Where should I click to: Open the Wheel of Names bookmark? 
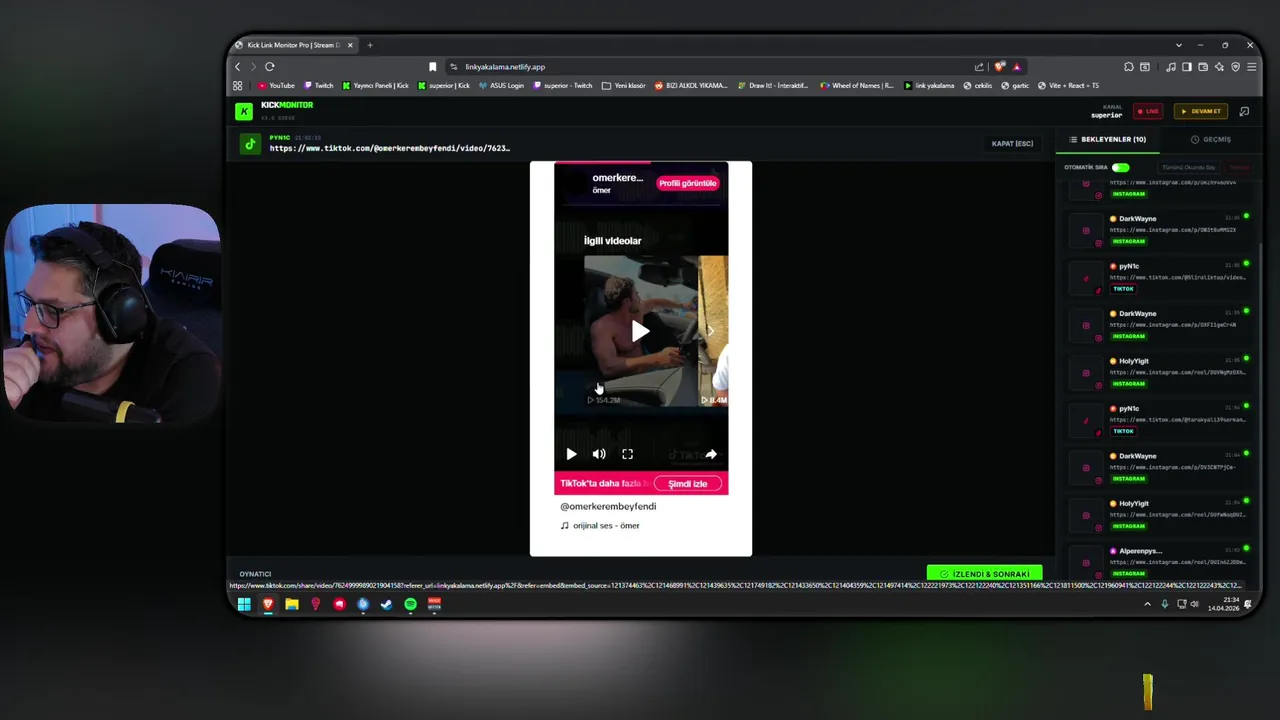click(x=857, y=86)
